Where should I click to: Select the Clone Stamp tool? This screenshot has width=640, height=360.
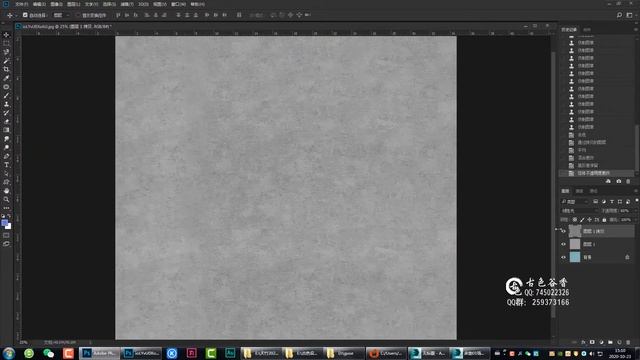[6, 104]
